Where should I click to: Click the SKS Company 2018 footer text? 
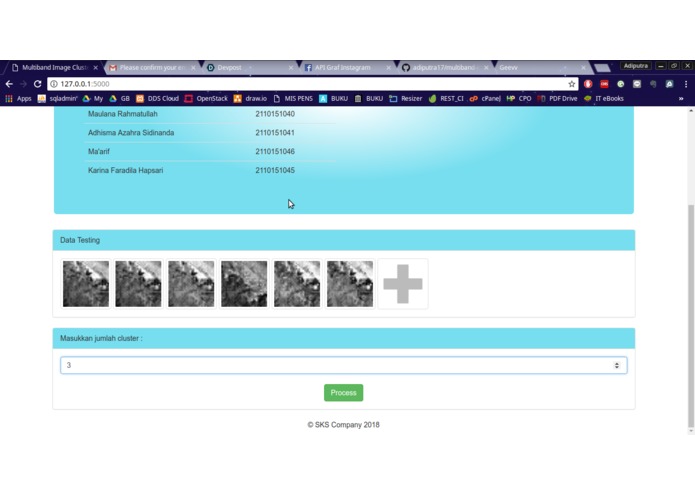tap(344, 424)
